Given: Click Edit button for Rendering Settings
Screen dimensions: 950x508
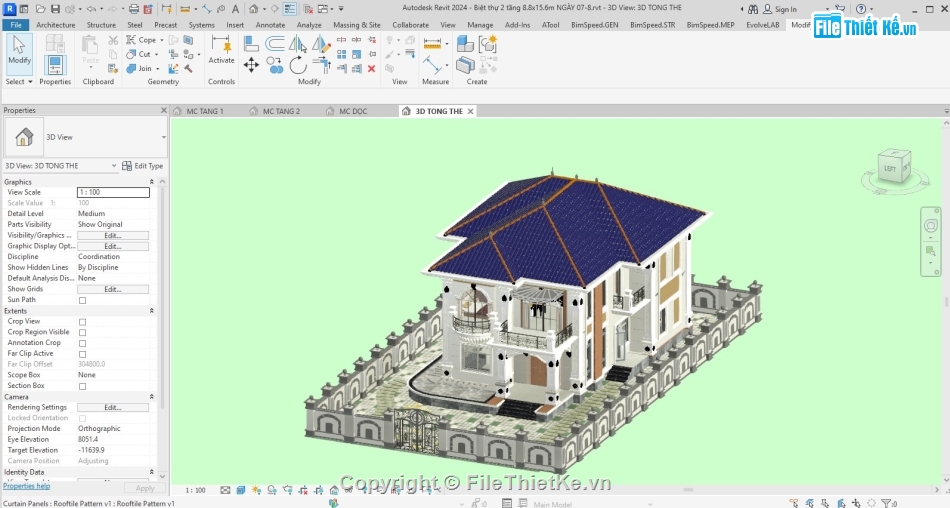Looking at the screenshot, I should [113, 407].
